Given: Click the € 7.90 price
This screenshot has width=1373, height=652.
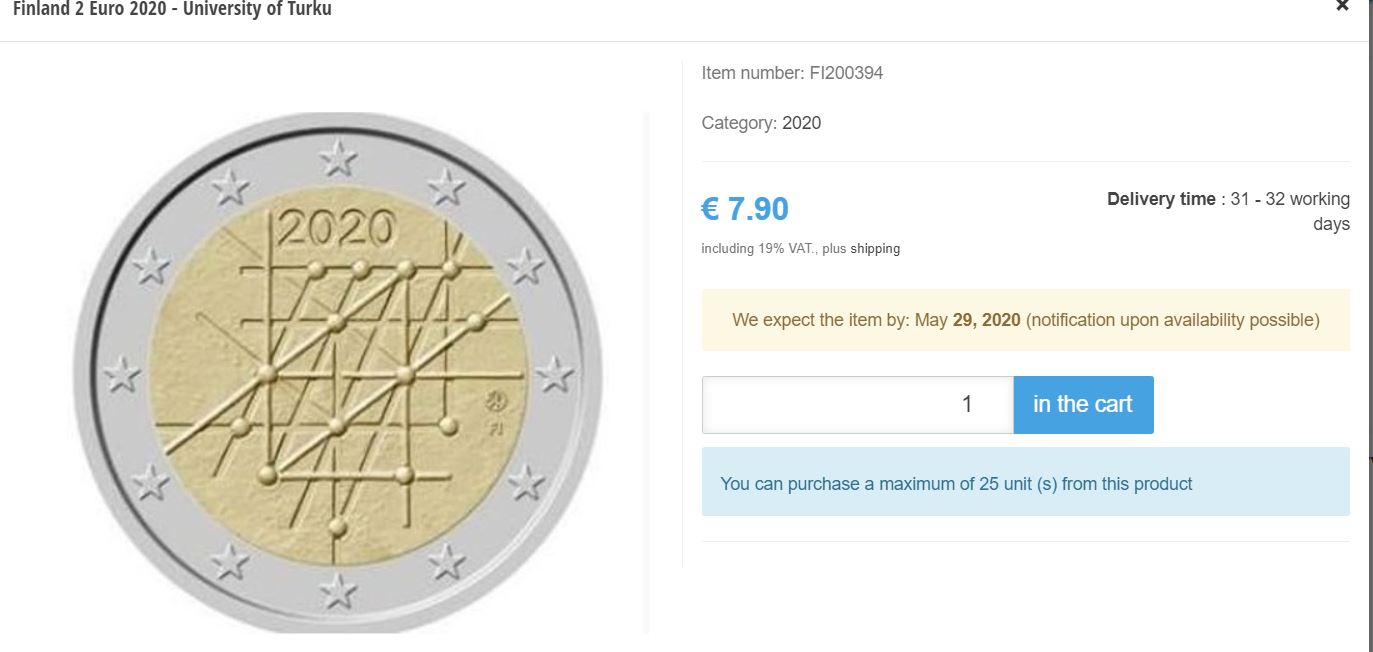Looking at the screenshot, I should [x=745, y=209].
